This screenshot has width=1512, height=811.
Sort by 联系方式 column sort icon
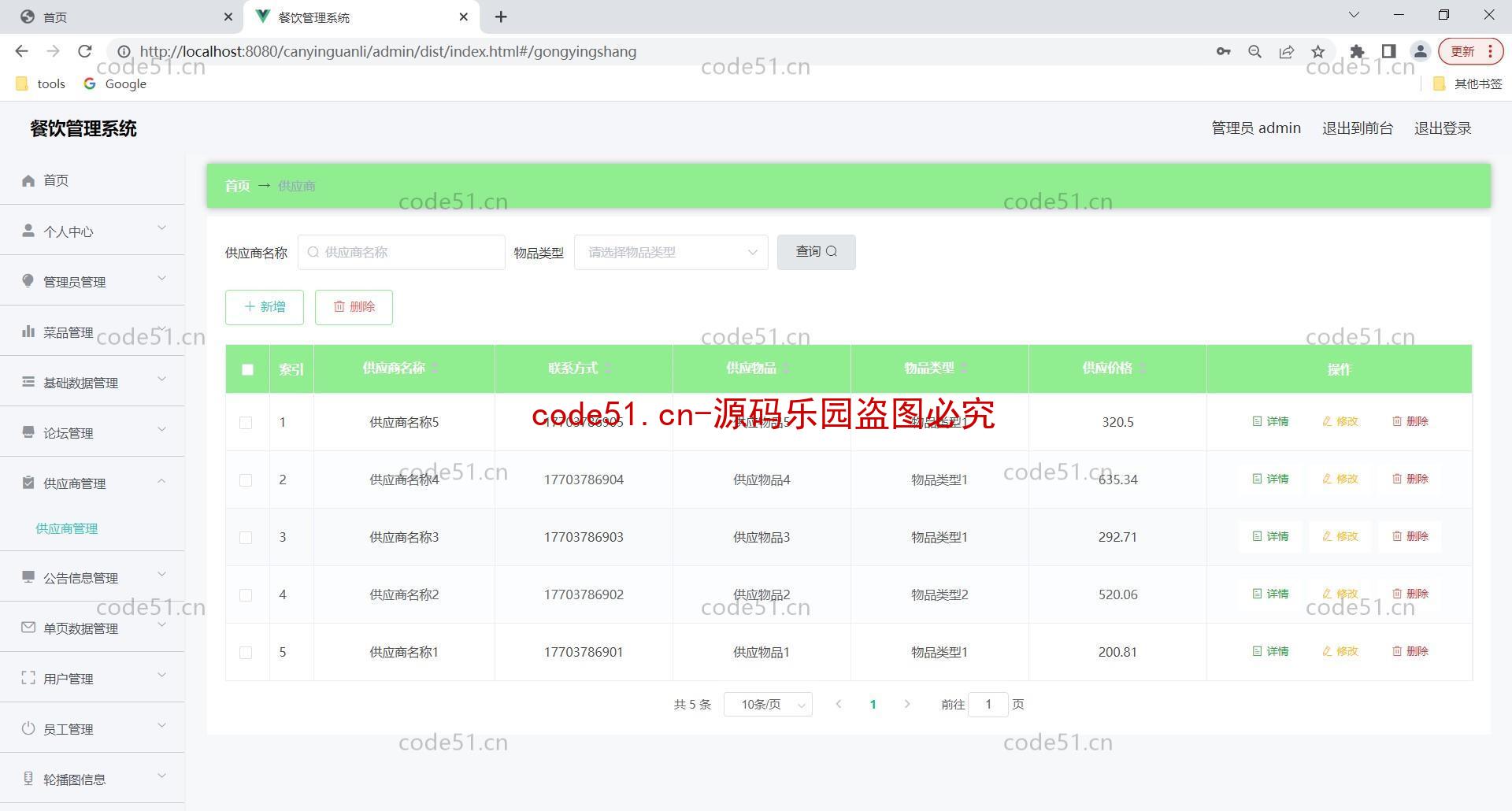(607, 368)
